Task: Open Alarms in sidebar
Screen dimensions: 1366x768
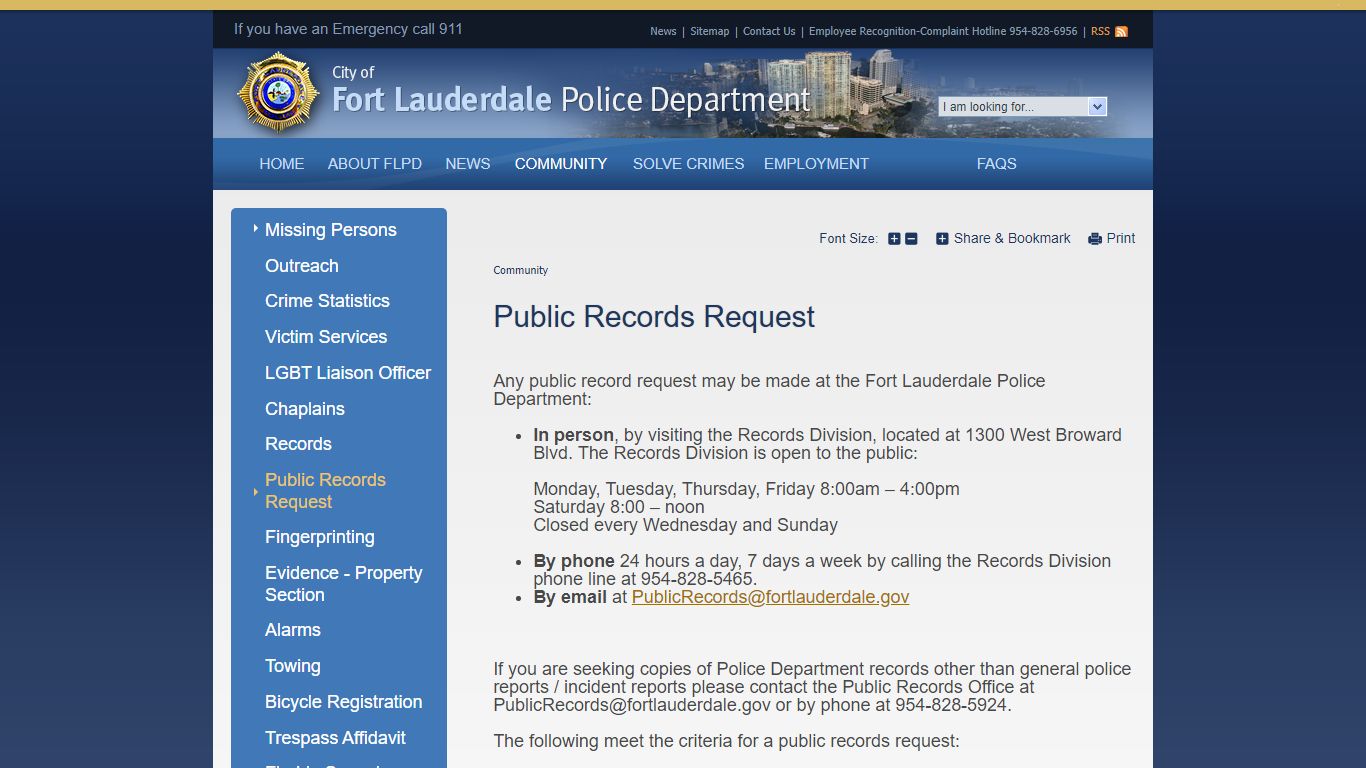Action: click(293, 630)
